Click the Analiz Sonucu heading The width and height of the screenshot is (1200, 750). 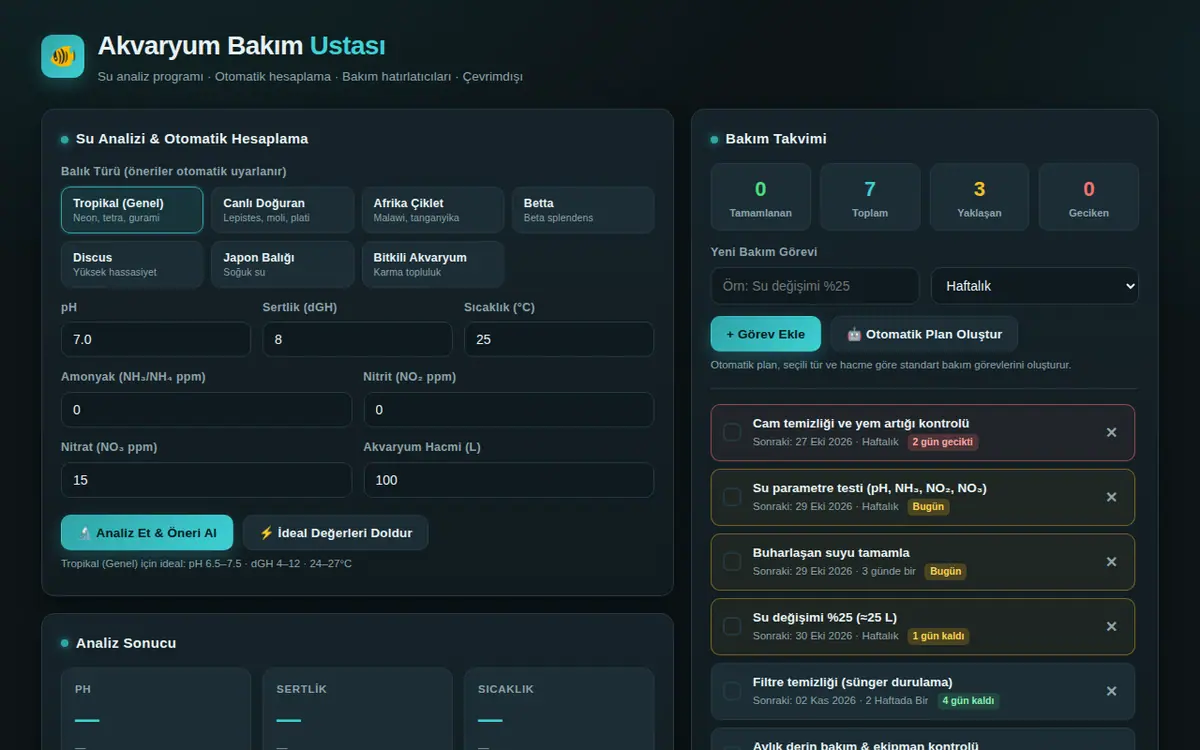(x=126, y=643)
